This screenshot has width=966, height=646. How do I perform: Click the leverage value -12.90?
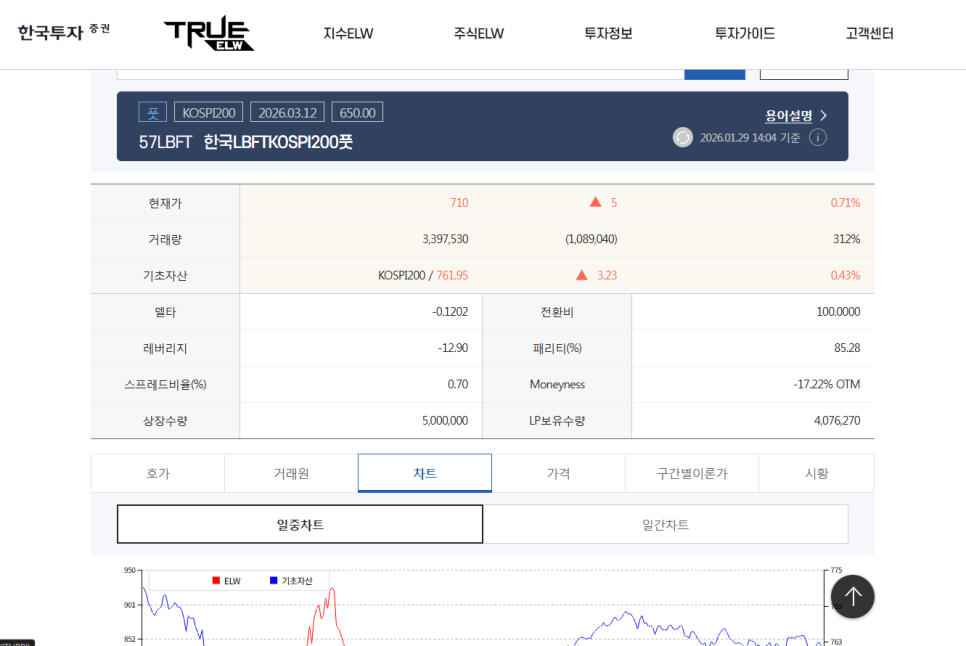click(x=453, y=348)
